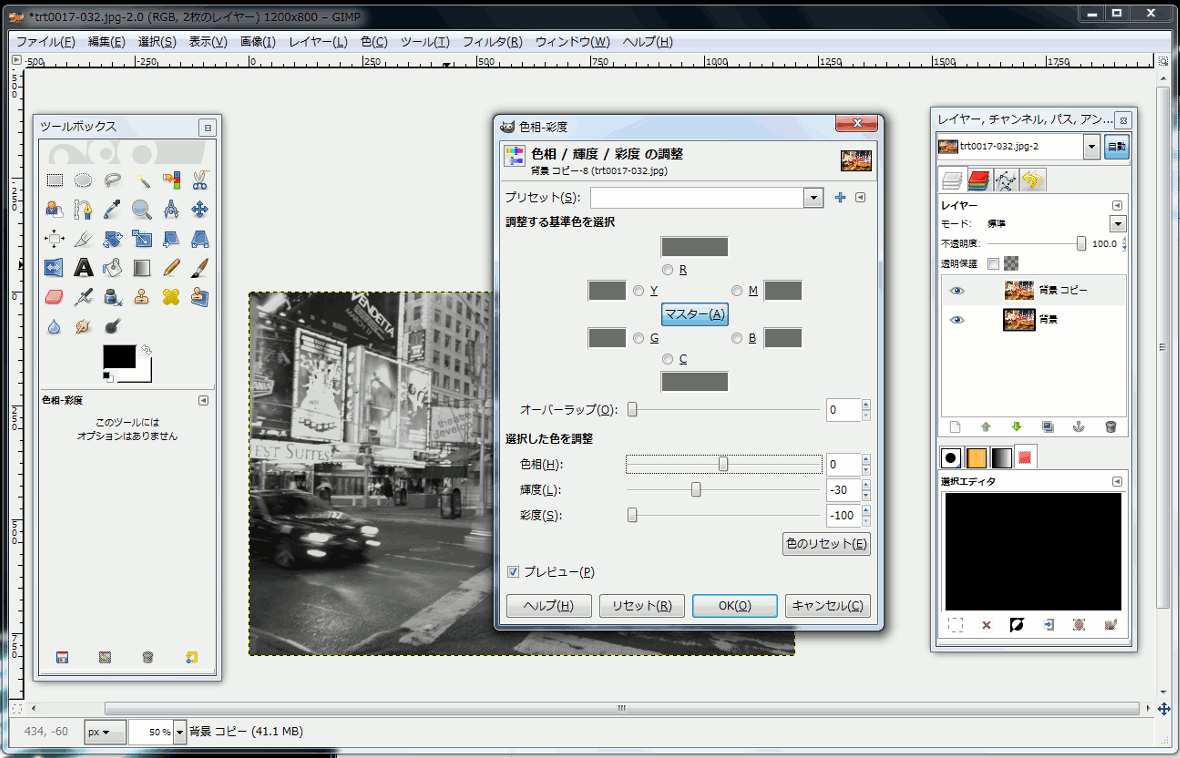Screen dimensions: 1180x758
Task: Enable 透明保護 (lock alpha) checkbox
Action: [994, 264]
